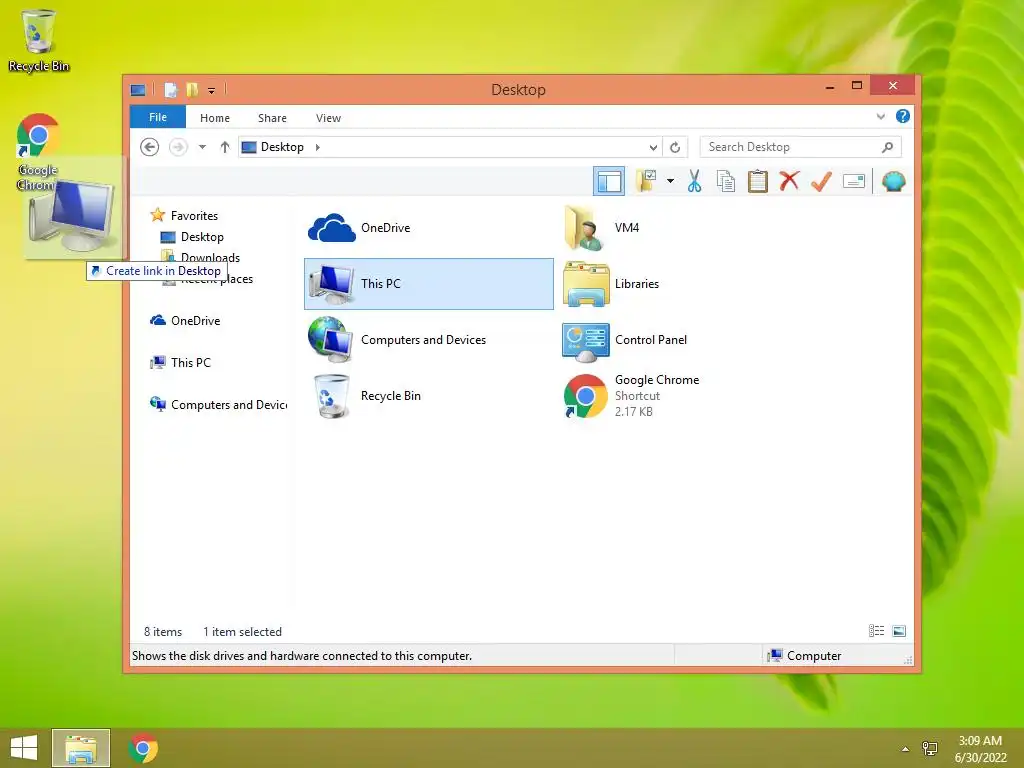Viewport: 1024px width, 768px height.
Task: Select OneDrive in the navigation pane
Action: (185, 321)
